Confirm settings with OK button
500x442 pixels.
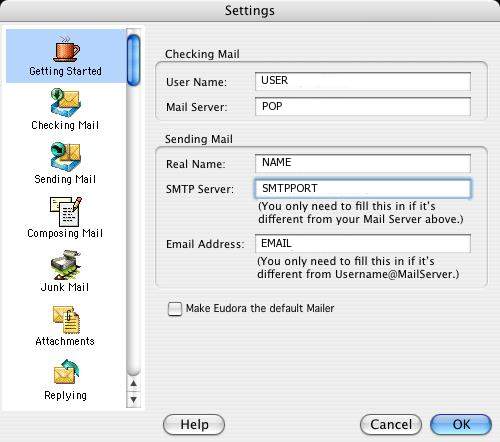pos(461,425)
